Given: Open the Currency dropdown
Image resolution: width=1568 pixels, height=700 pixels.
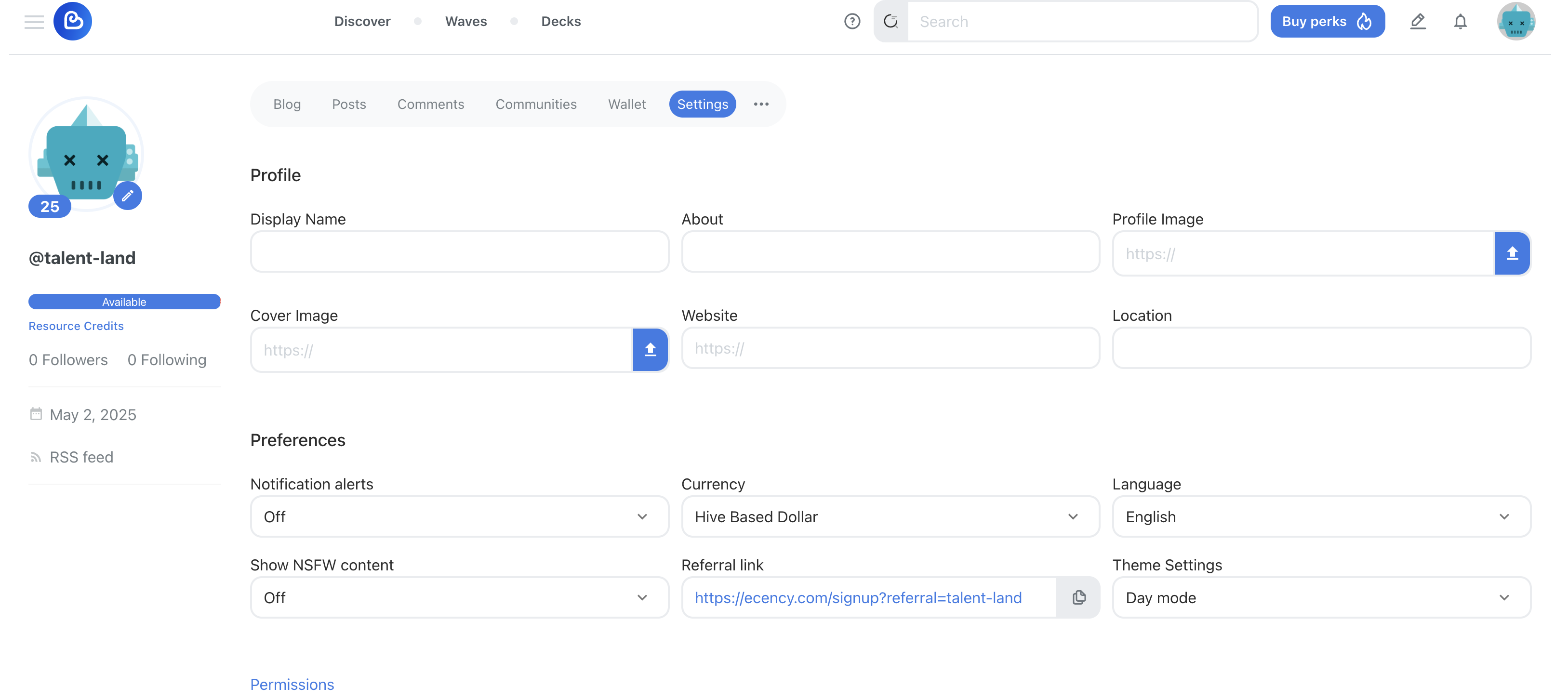Looking at the screenshot, I should [x=890, y=516].
